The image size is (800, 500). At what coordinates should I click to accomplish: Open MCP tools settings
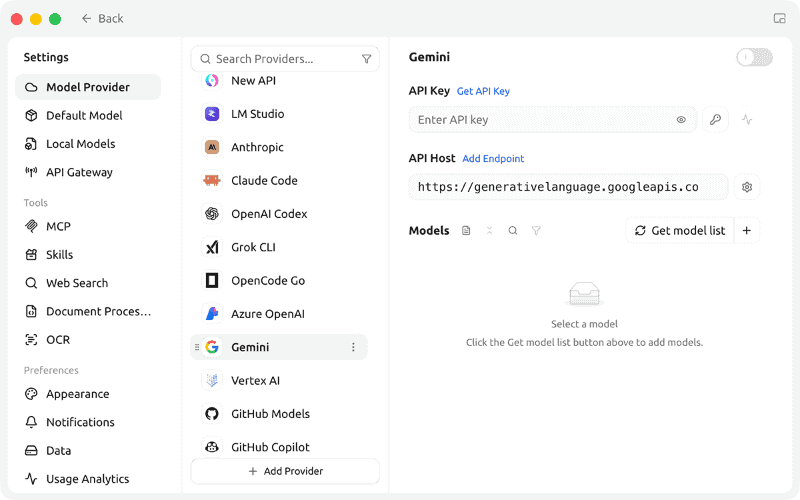coord(88,227)
